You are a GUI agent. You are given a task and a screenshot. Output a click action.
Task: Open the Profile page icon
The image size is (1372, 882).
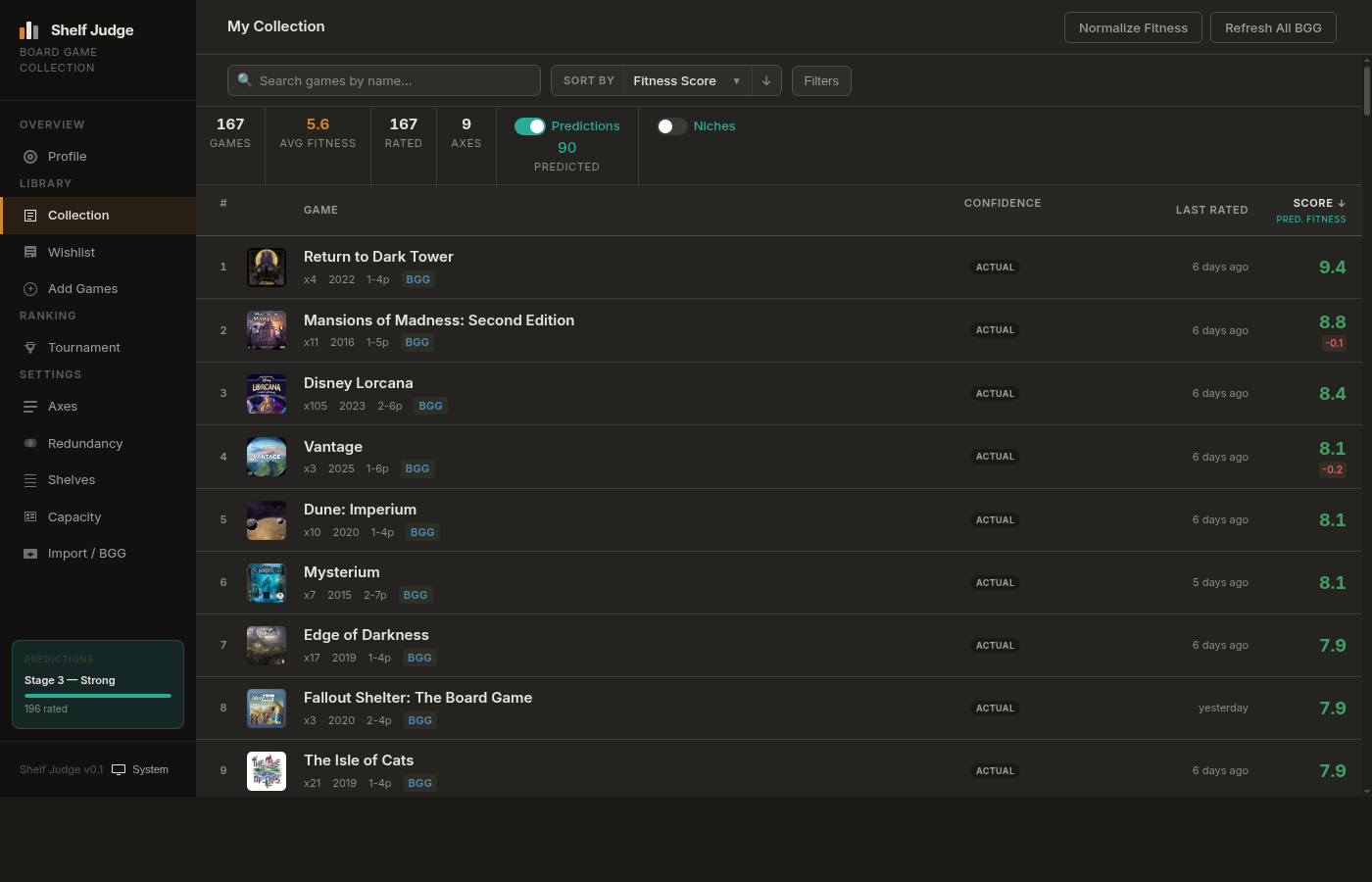(30, 157)
